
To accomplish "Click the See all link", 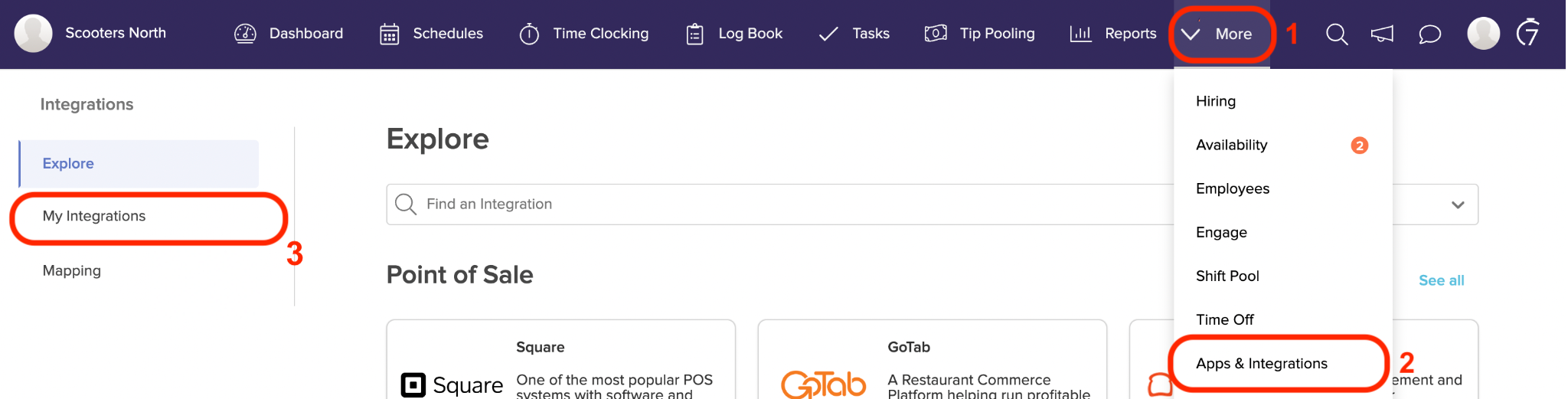I will (1441, 280).
